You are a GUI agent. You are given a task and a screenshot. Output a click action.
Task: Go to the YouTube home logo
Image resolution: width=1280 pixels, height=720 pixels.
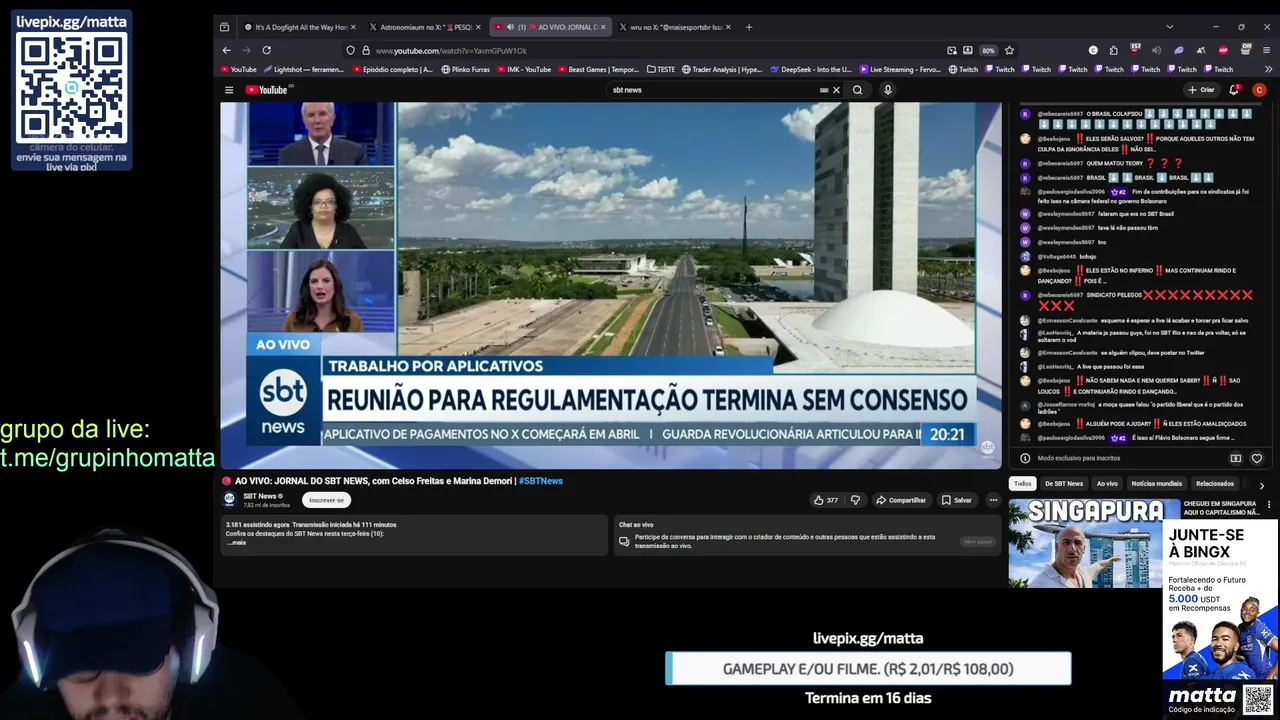(267, 90)
